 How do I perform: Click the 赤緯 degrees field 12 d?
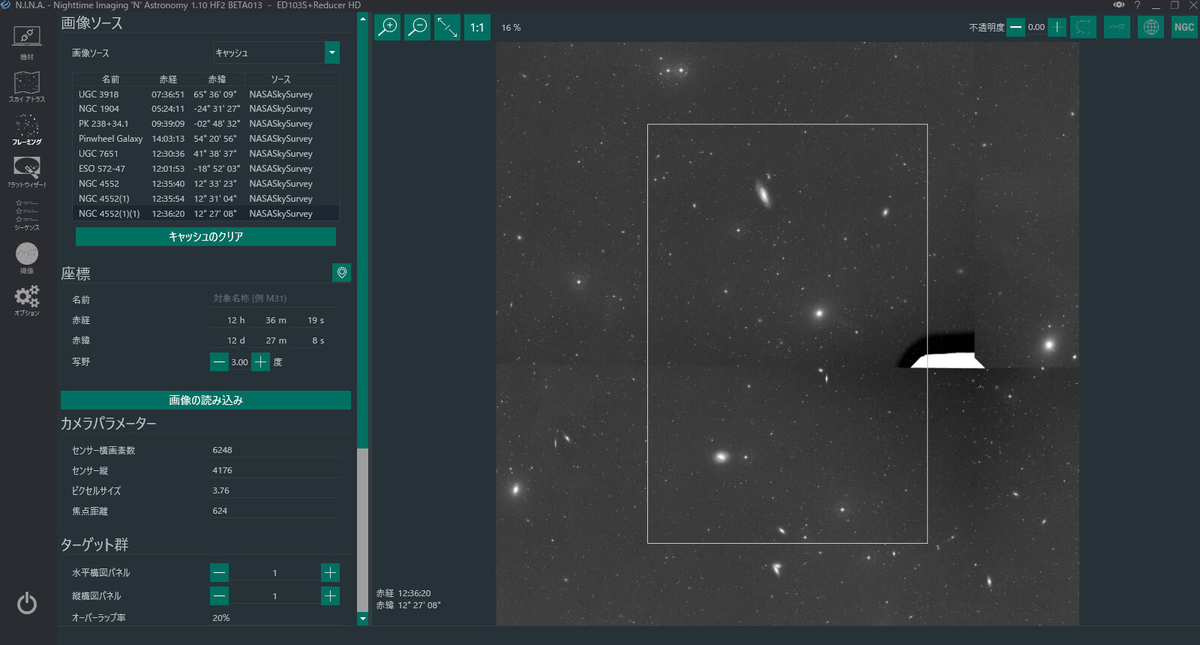point(231,341)
